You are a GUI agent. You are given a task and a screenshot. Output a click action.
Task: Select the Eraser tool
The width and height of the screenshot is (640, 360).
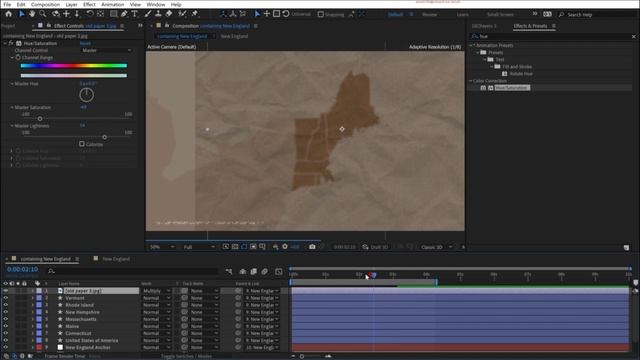(x=169, y=14)
